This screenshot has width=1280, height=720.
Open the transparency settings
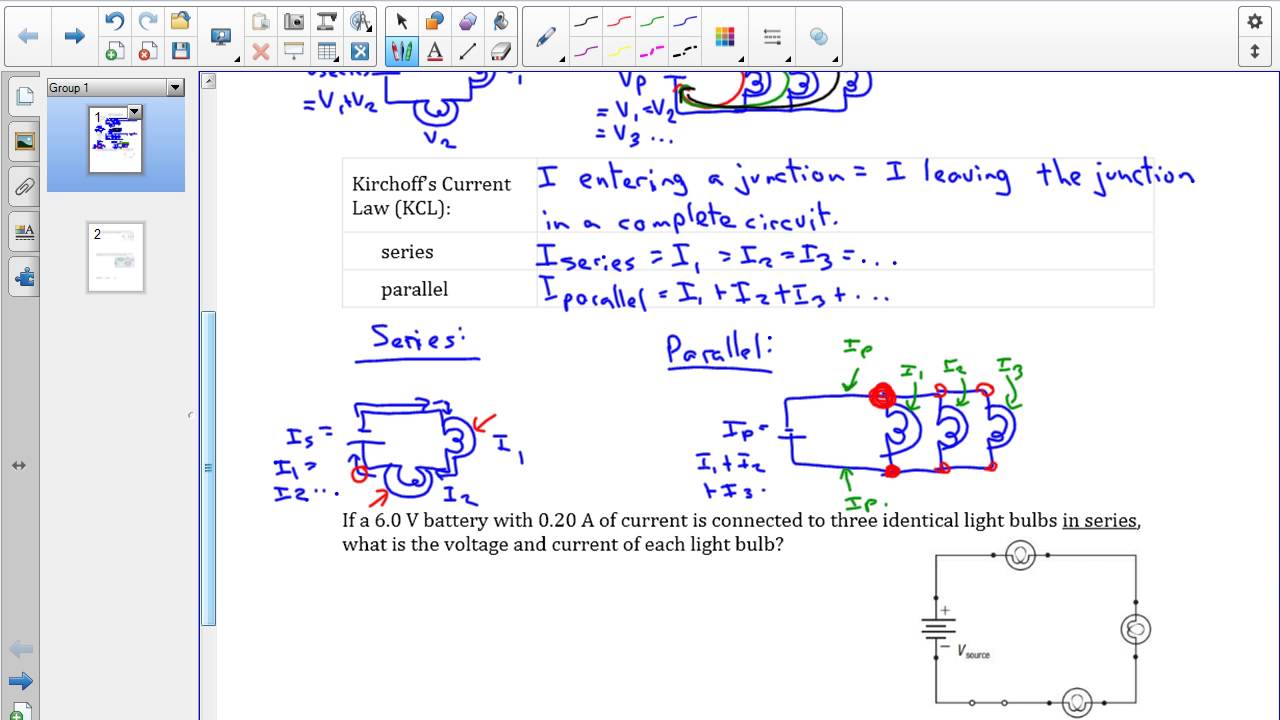[x=819, y=36]
